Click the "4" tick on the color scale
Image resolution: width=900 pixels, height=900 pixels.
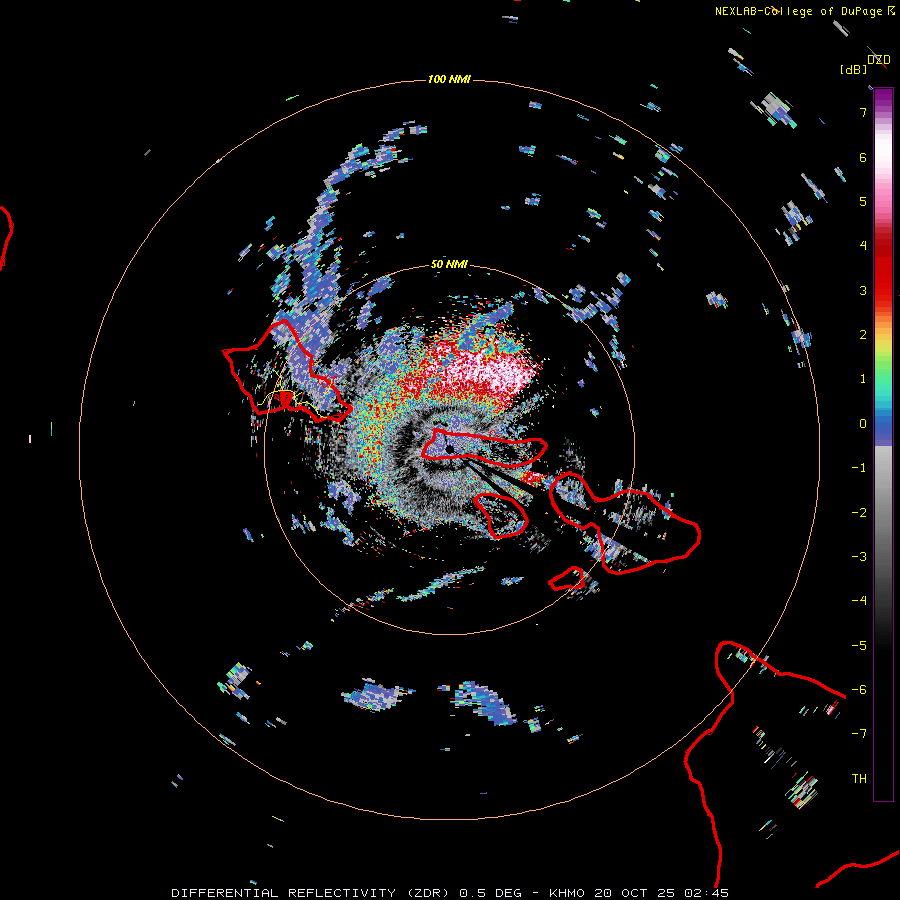tap(863, 246)
